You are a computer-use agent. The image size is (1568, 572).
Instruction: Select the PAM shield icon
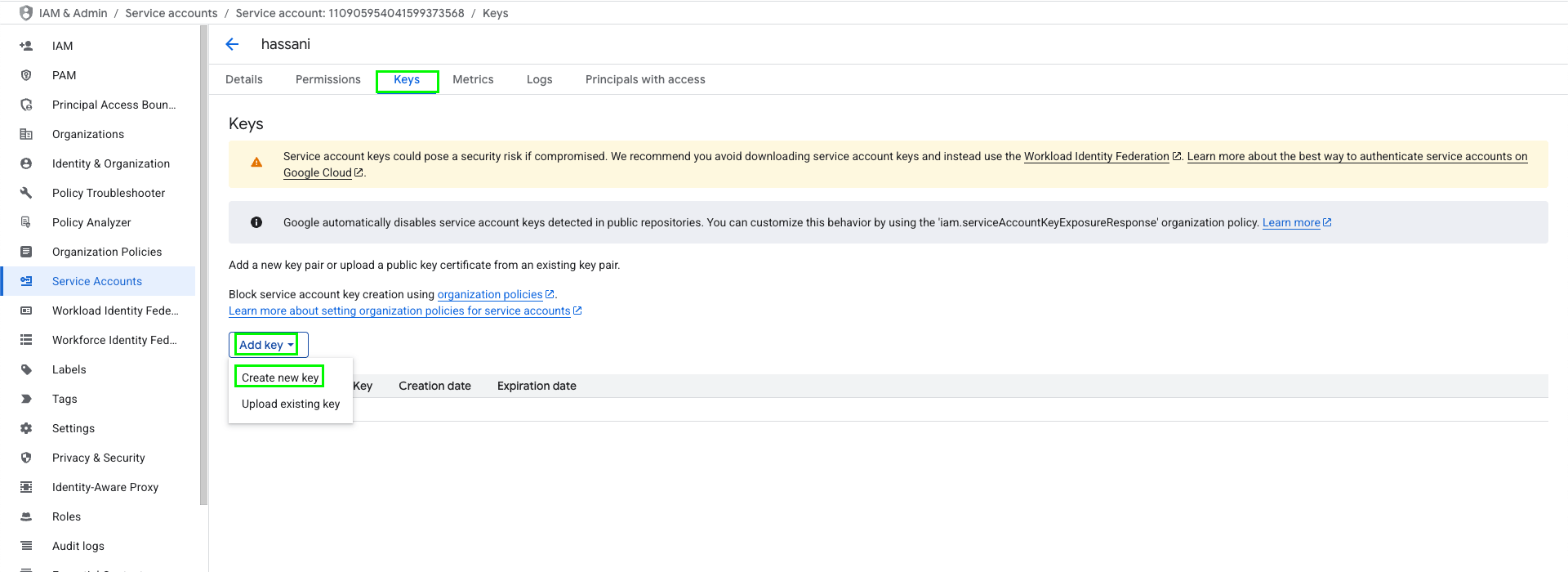[26, 75]
